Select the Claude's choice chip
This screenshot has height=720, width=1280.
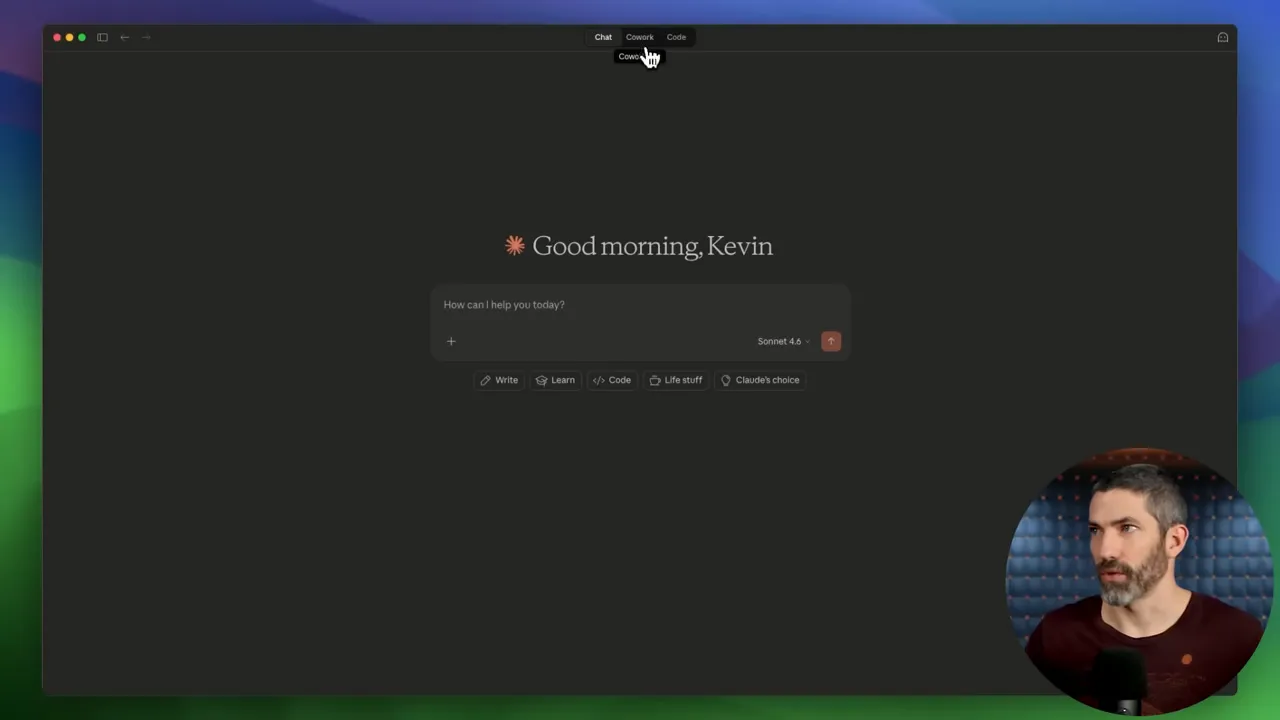pos(760,380)
